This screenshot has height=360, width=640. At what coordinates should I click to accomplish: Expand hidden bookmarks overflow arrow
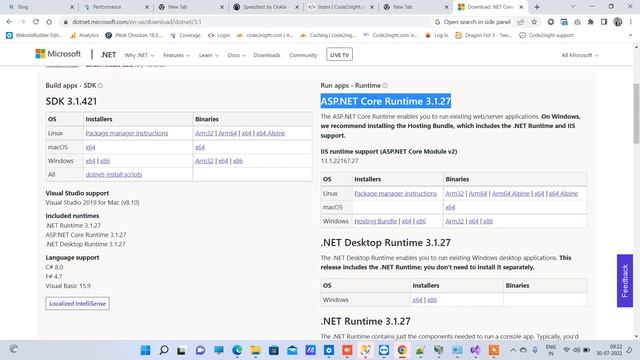pyautogui.click(x=630, y=35)
